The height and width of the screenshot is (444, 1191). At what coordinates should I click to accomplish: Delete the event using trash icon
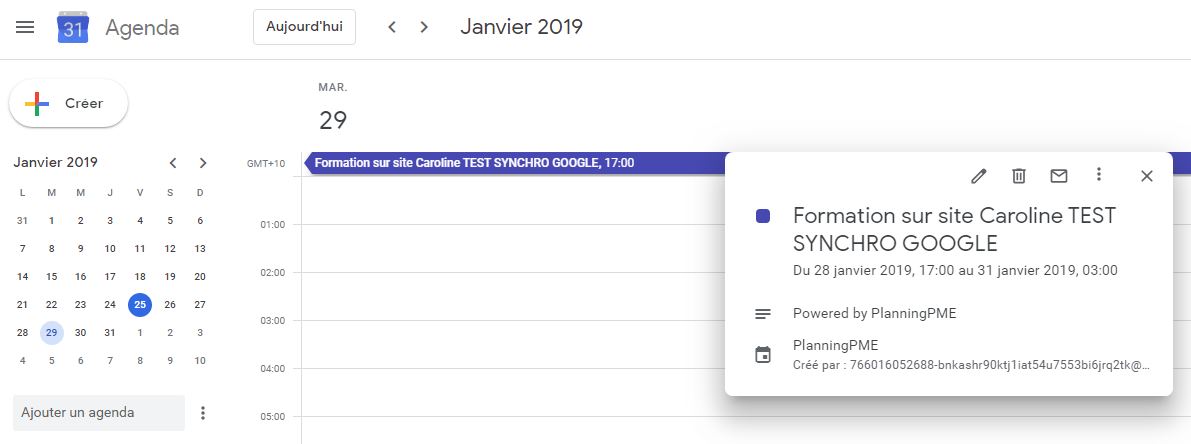click(x=1019, y=176)
